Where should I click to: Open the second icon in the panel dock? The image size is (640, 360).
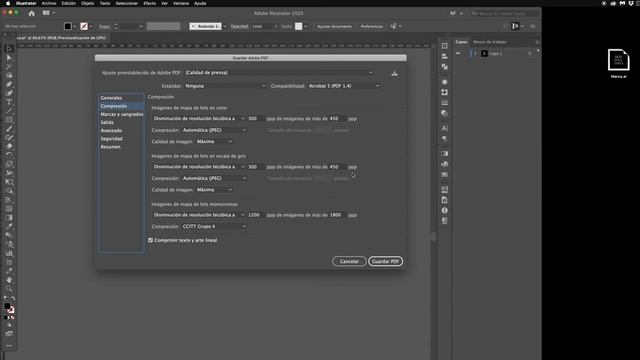[x=444, y=56]
